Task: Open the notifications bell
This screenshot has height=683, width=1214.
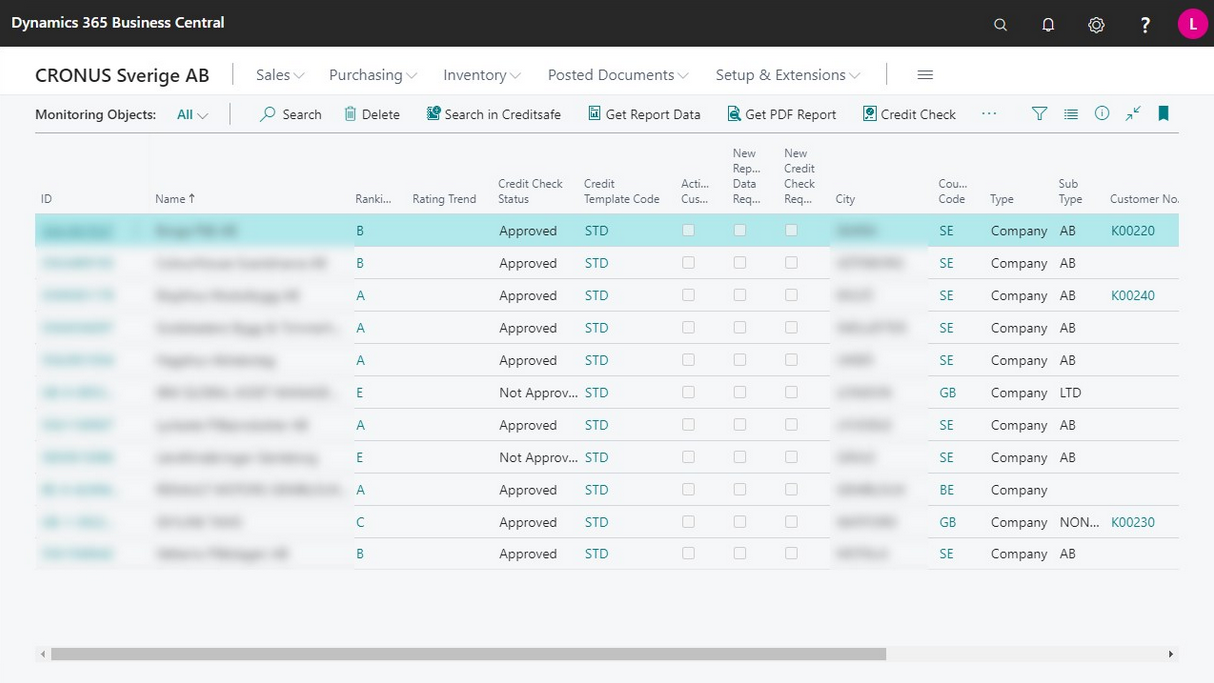Action: pos(1048,24)
